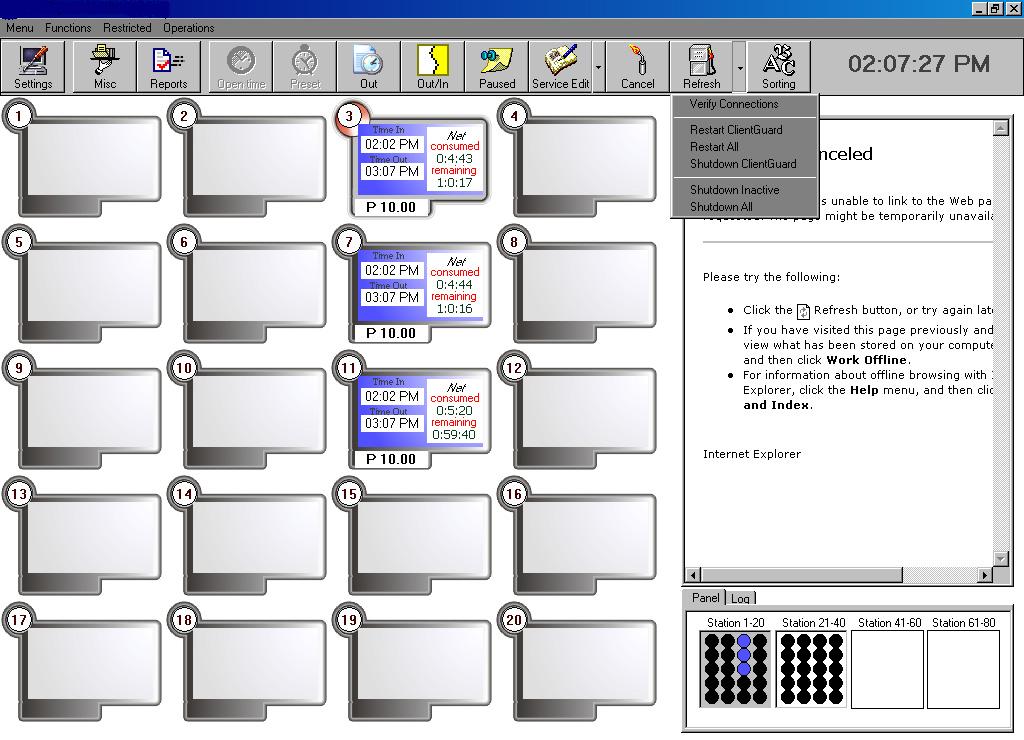Choose Shutdown All menu entry

click(744, 206)
